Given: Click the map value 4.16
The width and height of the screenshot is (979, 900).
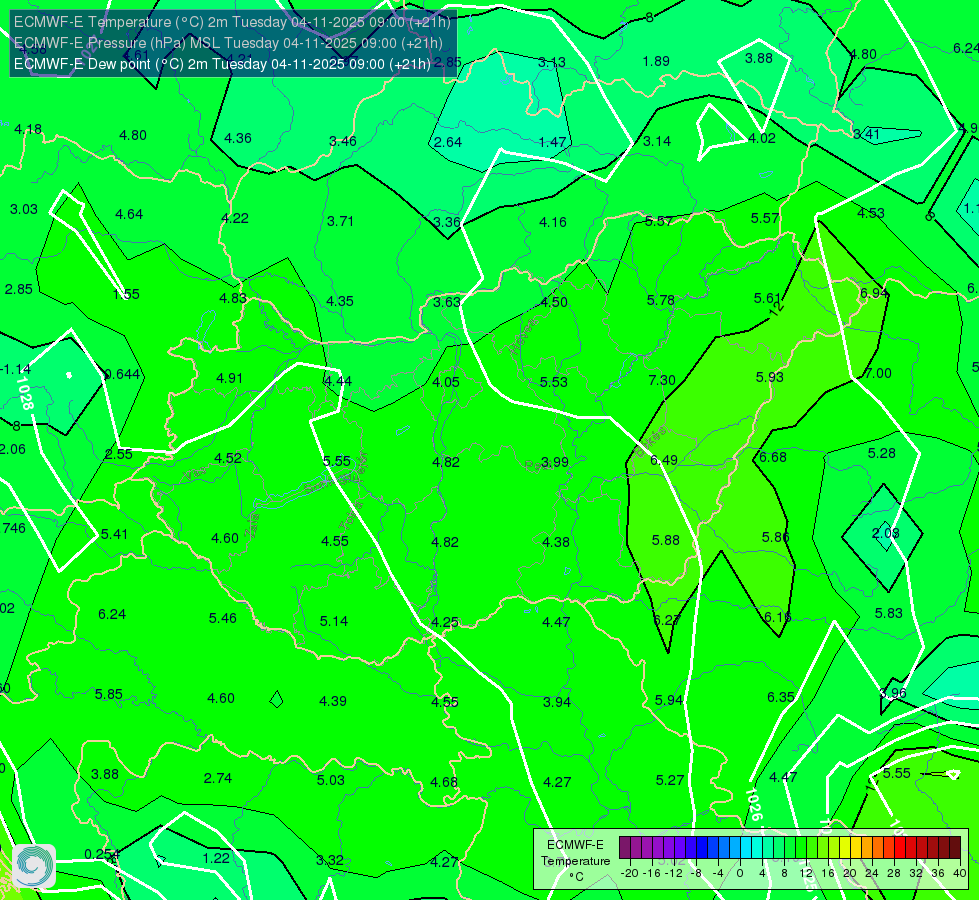Looking at the screenshot, I should (553, 222).
